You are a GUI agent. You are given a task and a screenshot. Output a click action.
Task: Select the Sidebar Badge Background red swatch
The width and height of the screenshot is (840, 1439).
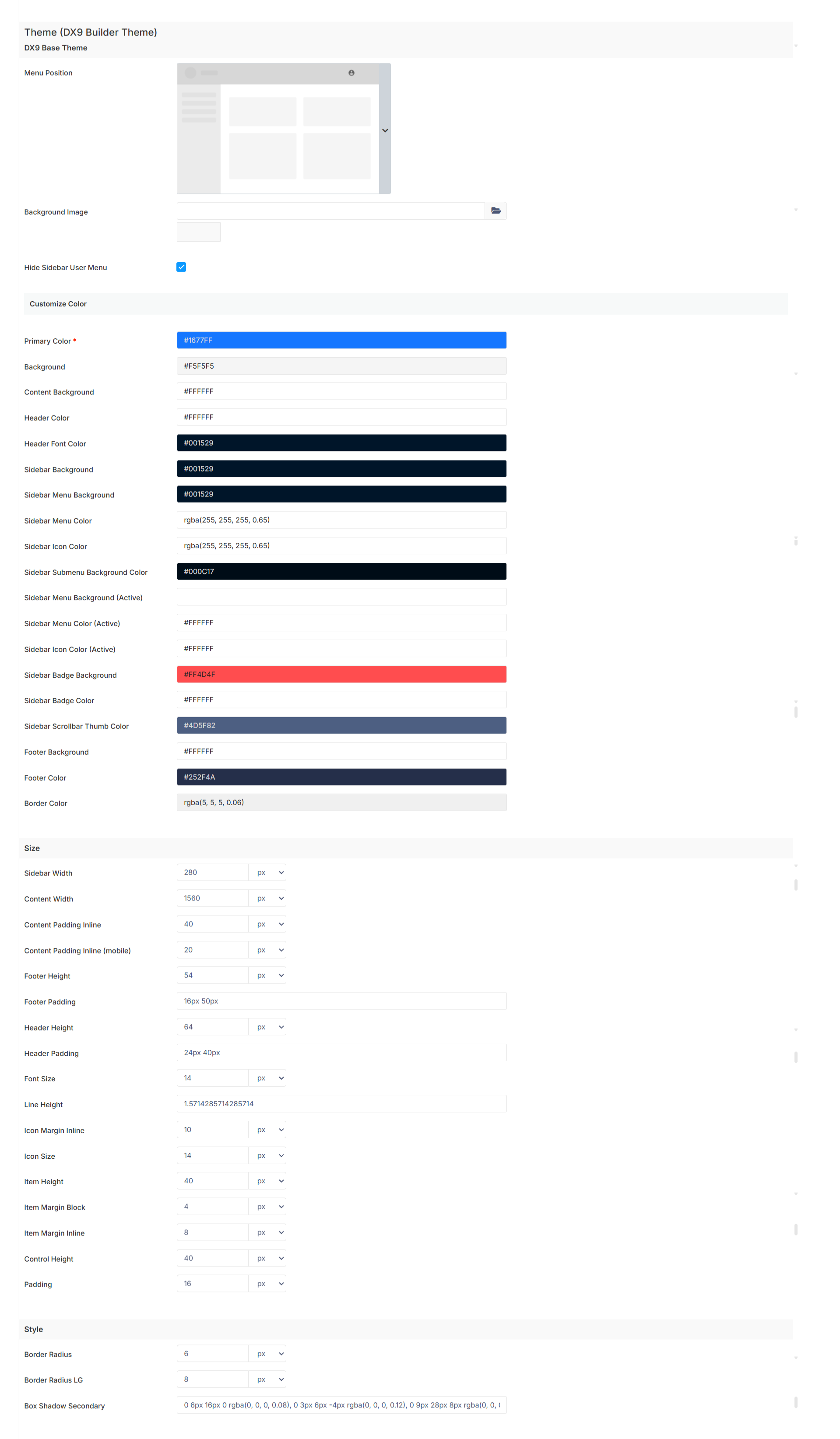point(341,674)
